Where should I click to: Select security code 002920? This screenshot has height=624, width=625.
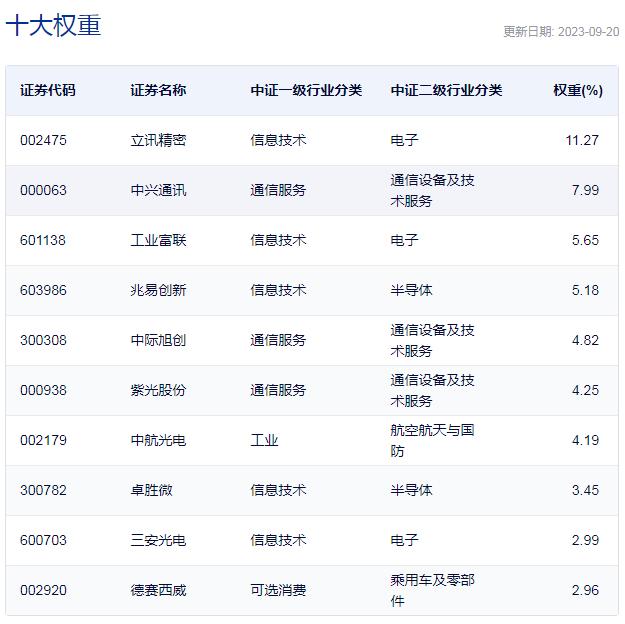pos(43,591)
